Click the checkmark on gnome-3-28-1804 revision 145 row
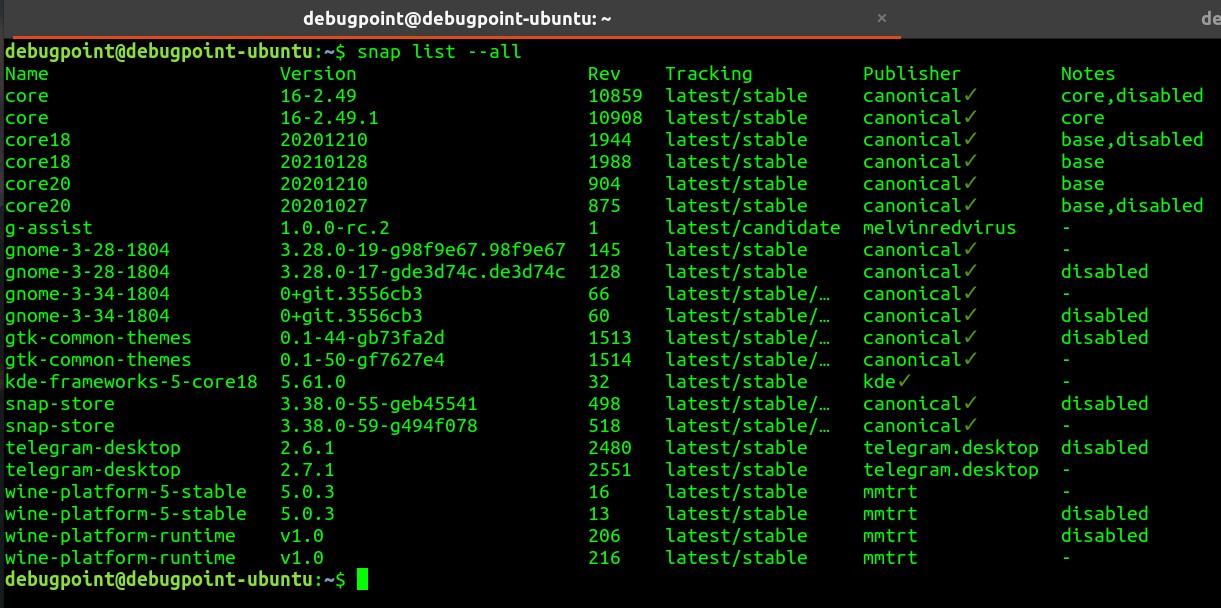Image resolution: width=1221 pixels, height=608 pixels. 969,249
